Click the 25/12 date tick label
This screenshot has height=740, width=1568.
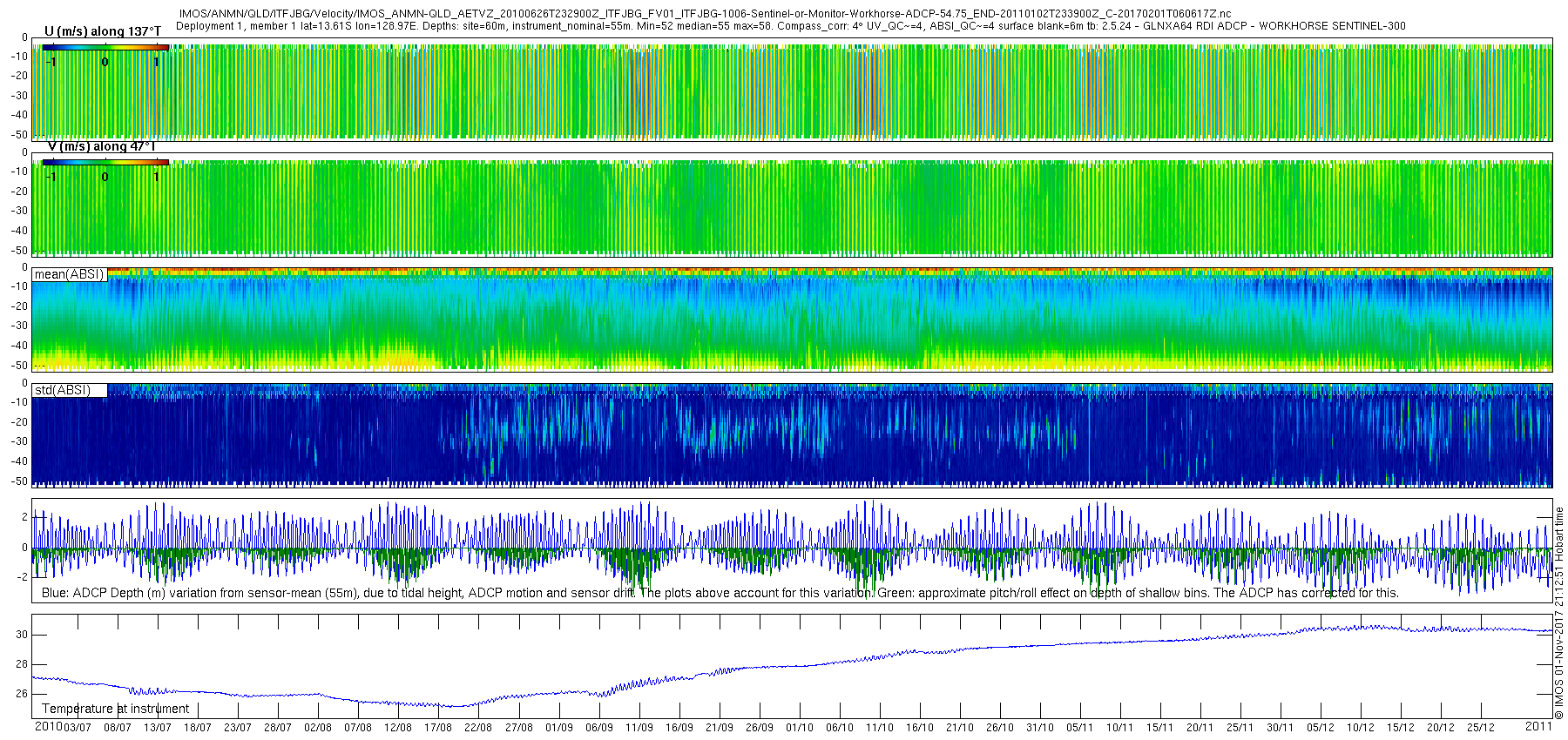coord(1481,728)
